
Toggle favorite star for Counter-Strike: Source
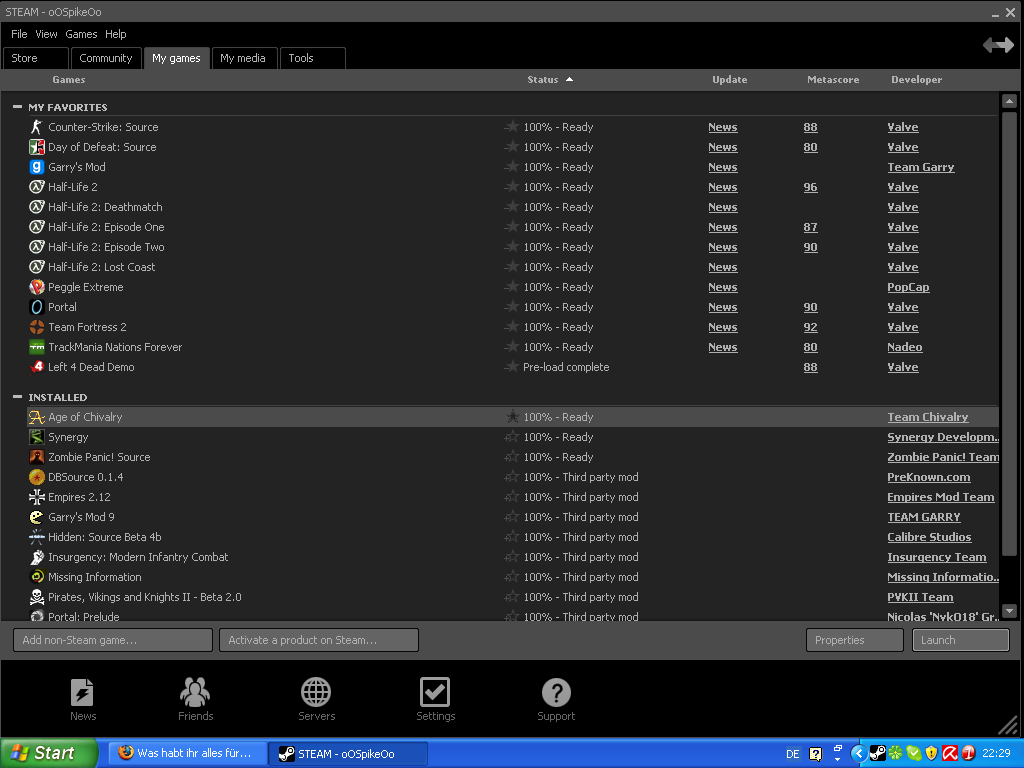coord(512,127)
